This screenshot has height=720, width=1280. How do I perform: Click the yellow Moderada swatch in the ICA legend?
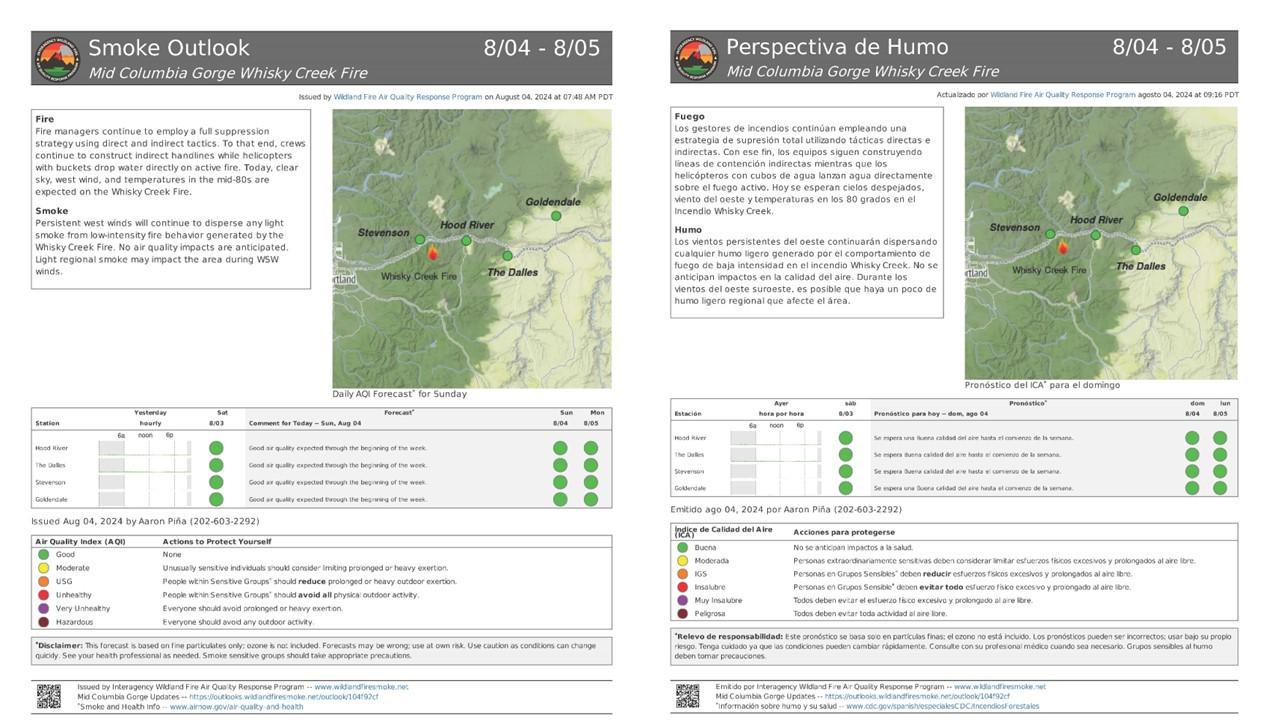click(682, 561)
